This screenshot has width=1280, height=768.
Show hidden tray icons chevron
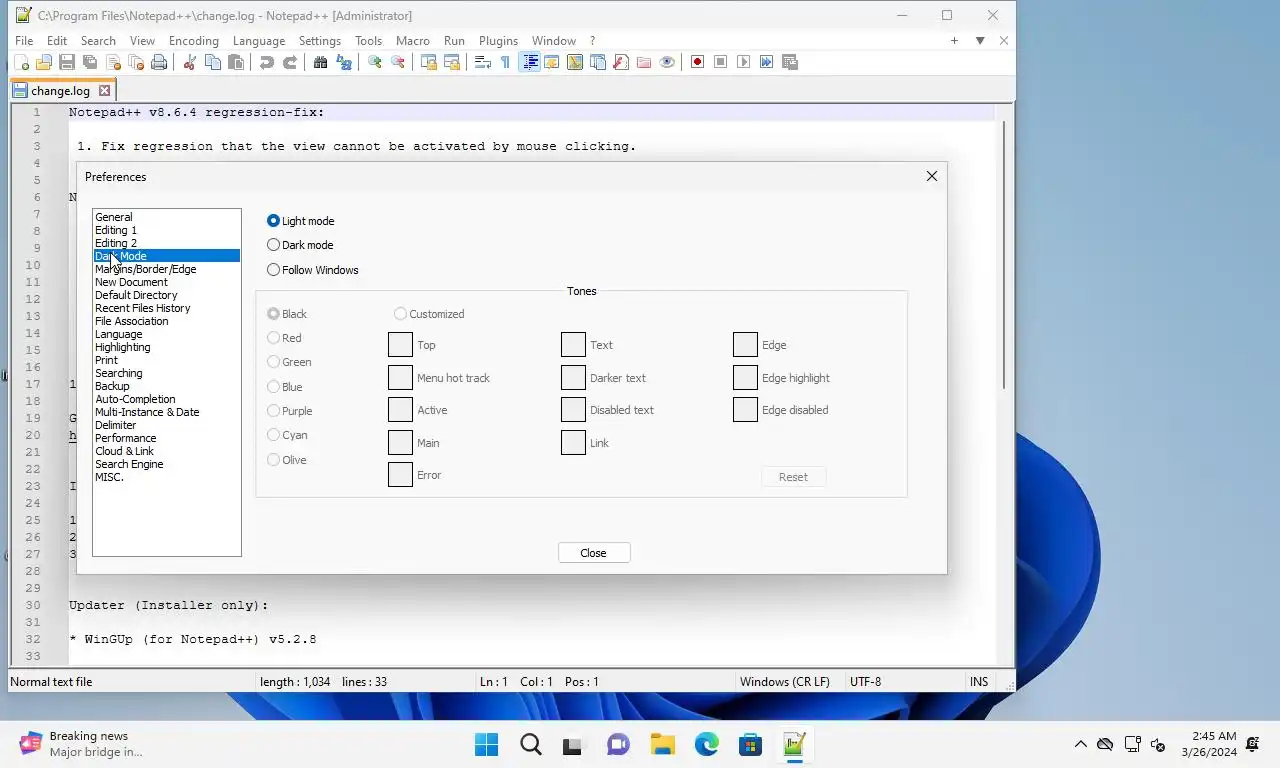point(1081,744)
